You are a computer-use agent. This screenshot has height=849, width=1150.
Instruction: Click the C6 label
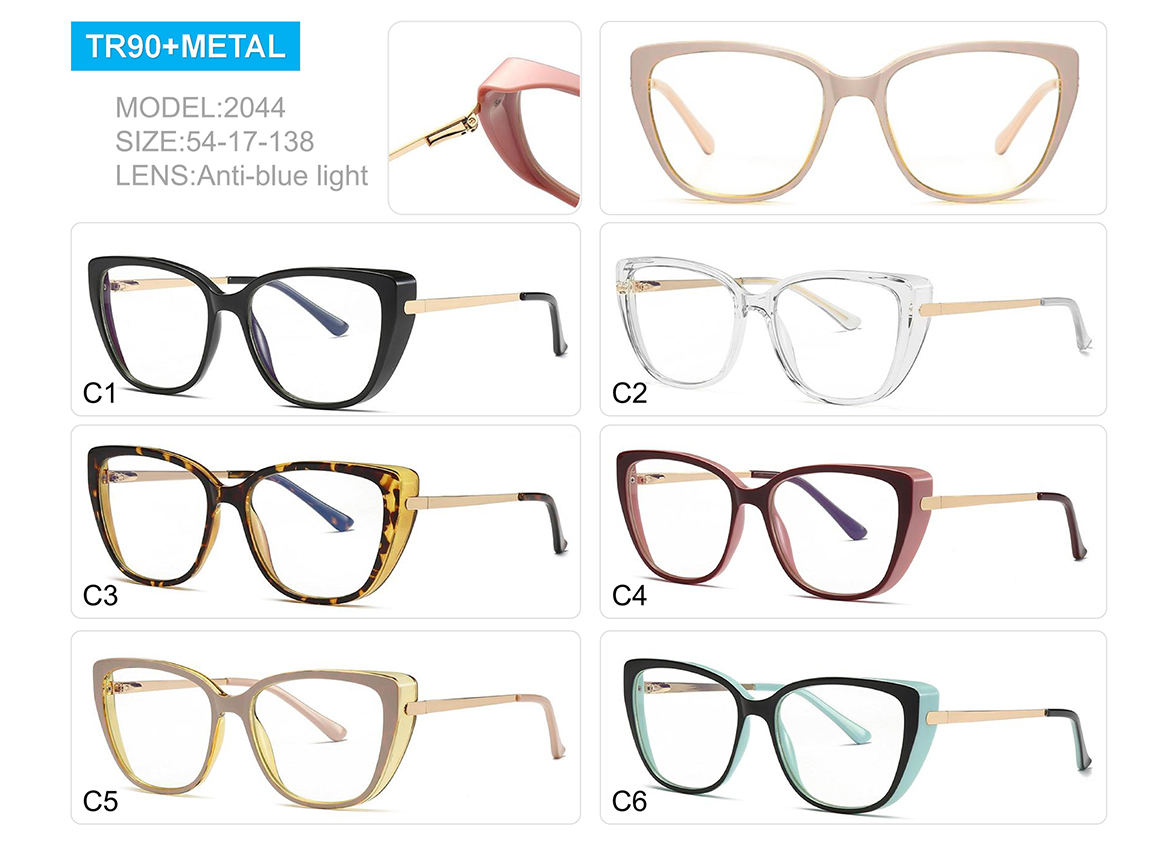(x=629, y=801)
